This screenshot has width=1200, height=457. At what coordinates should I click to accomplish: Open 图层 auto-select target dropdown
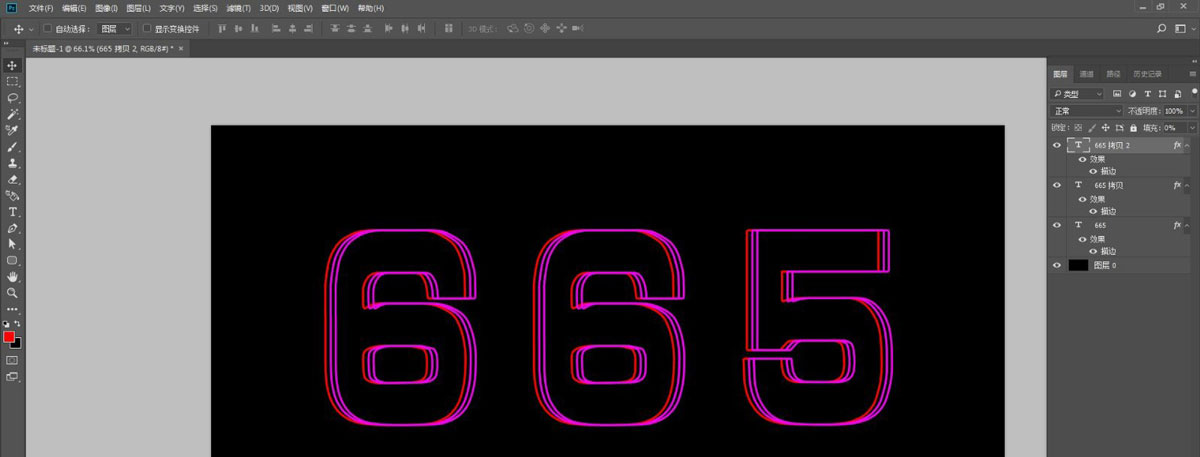[115, 29]
